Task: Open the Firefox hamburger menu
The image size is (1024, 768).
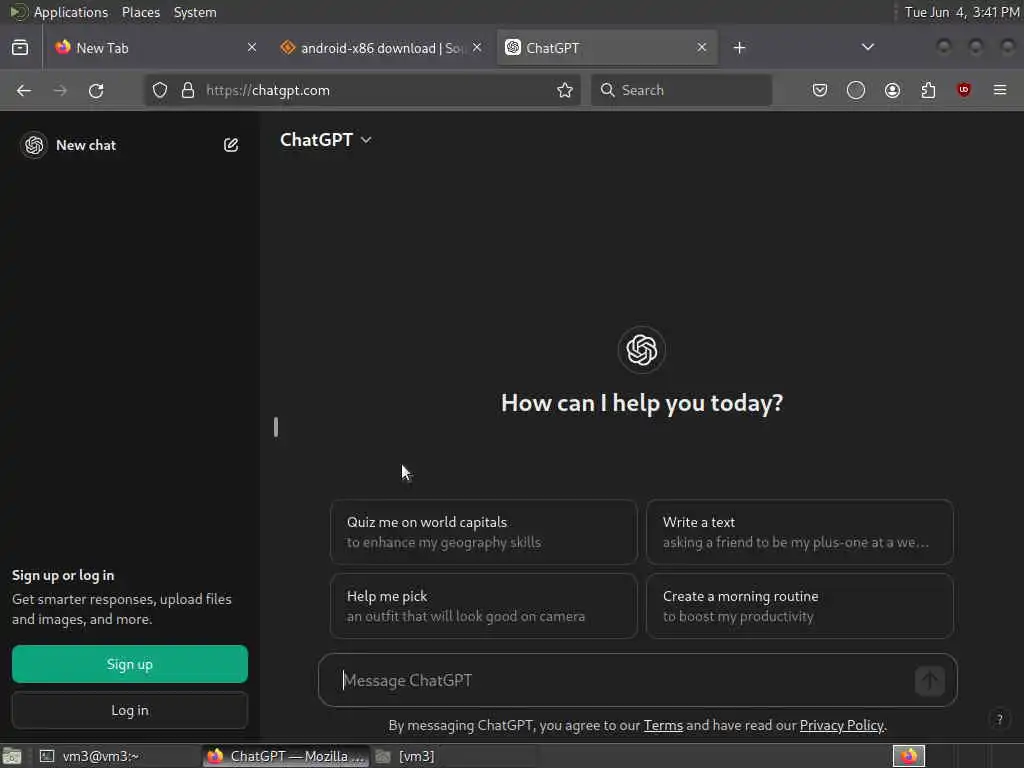Action: [1000, 90]
